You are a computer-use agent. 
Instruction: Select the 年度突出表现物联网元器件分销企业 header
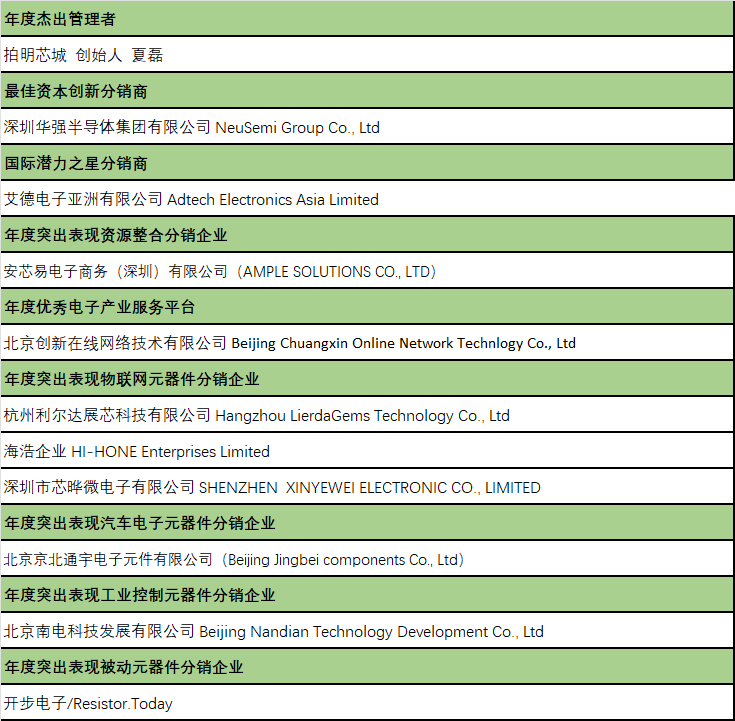(x=367, y=379)
